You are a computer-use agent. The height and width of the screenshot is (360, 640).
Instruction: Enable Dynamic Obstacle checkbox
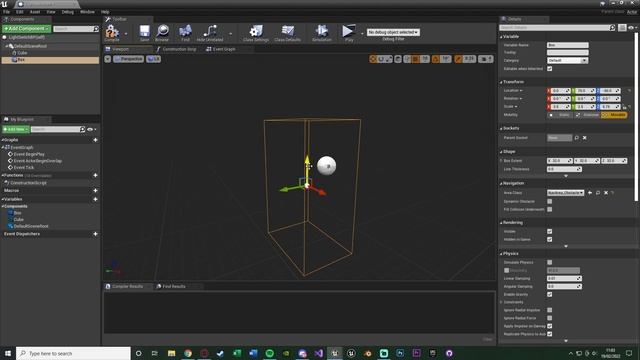(x=549, y=201)
